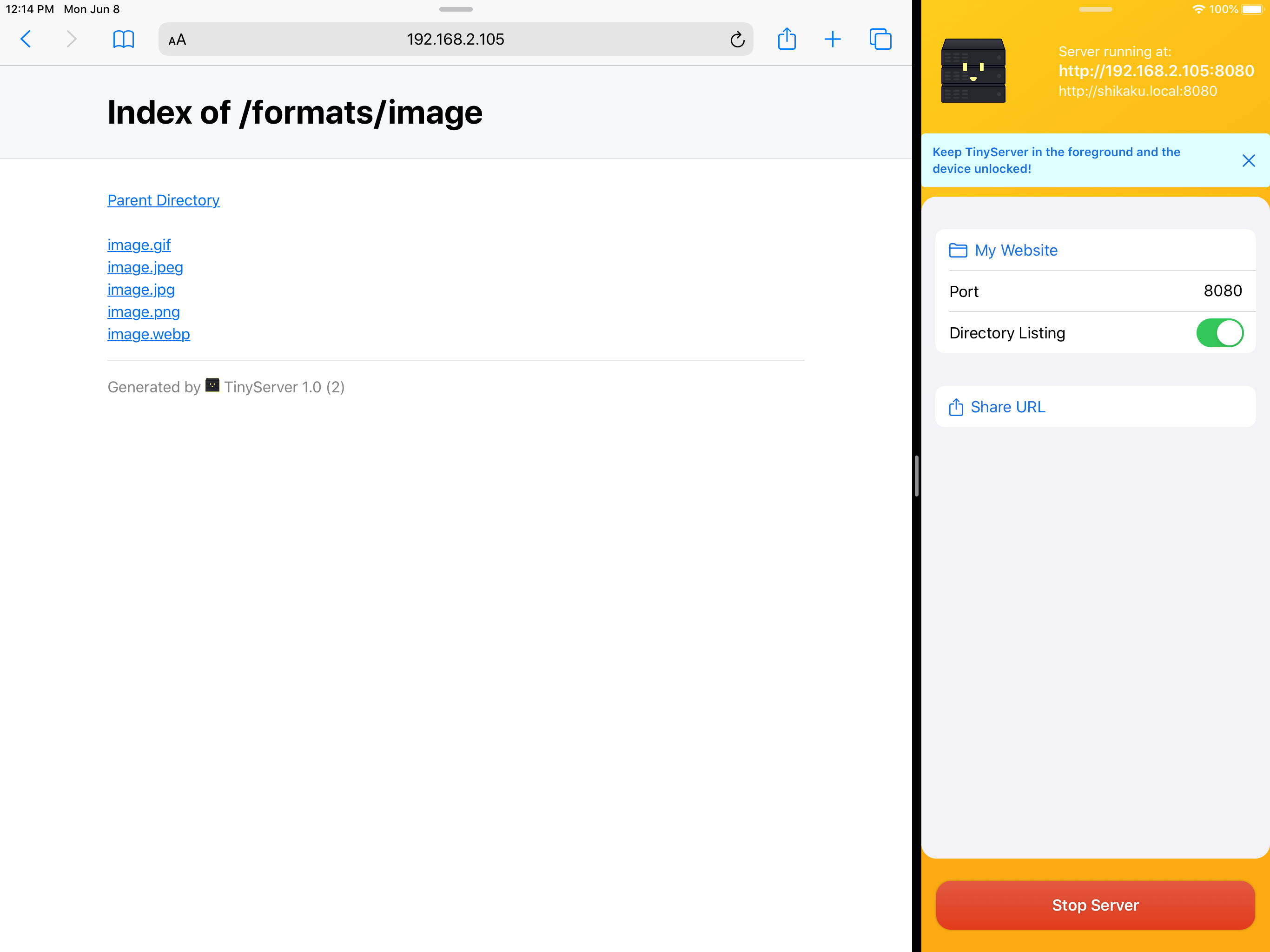Dismiss the foreground warning banner
The height and width of the screenshot is (952, 1270).
coord(1248,161)
